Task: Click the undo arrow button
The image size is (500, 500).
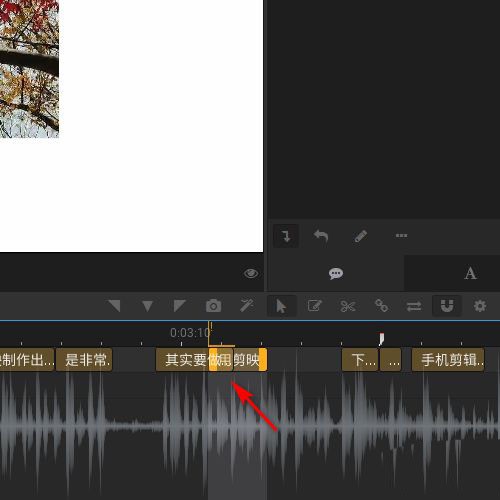Action: coord(321,236)
